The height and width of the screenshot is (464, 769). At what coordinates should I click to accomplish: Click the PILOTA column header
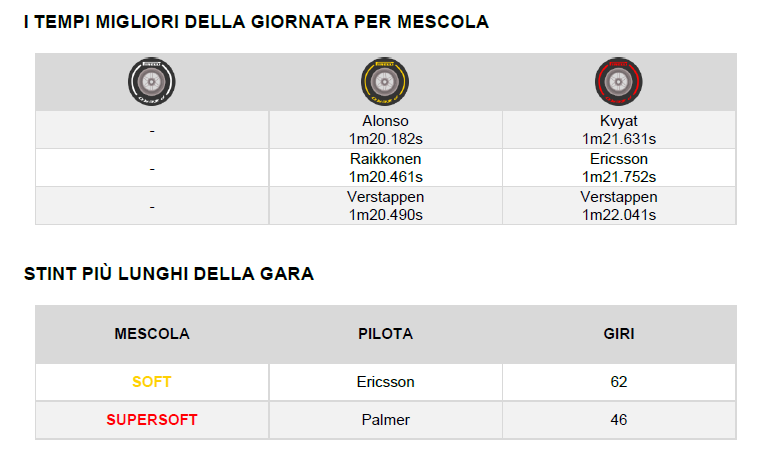point(385,334)
